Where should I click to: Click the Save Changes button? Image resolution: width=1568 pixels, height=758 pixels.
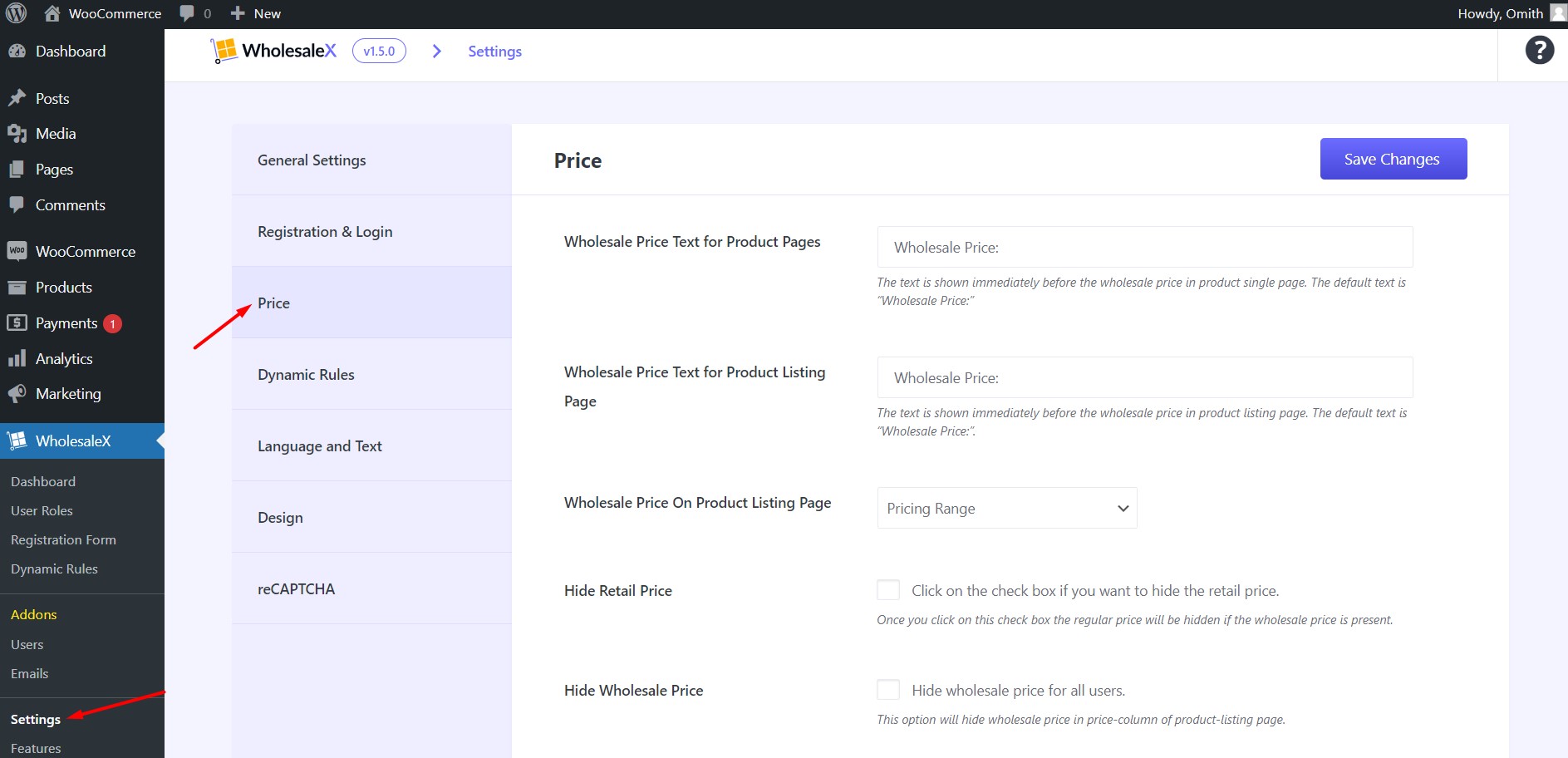[x=1394, y=159]
